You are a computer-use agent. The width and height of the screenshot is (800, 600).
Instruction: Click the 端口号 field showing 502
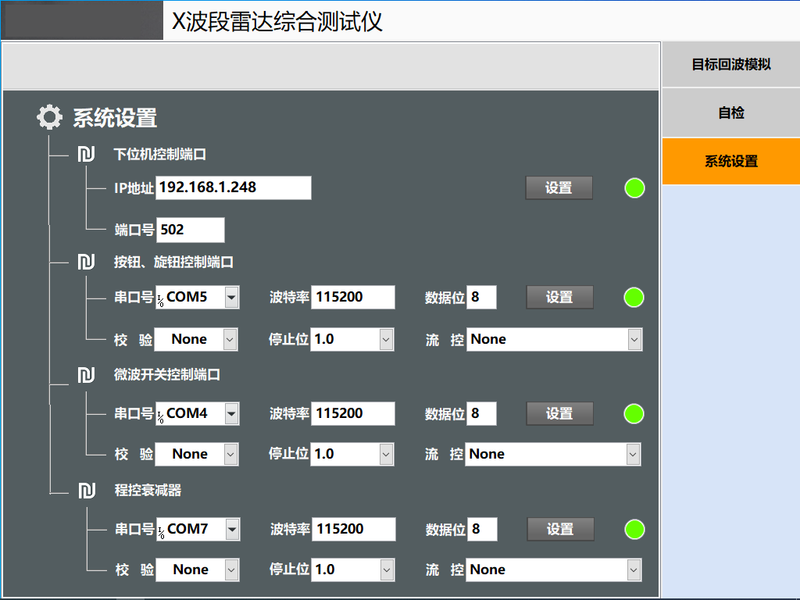tap(190, 230)
